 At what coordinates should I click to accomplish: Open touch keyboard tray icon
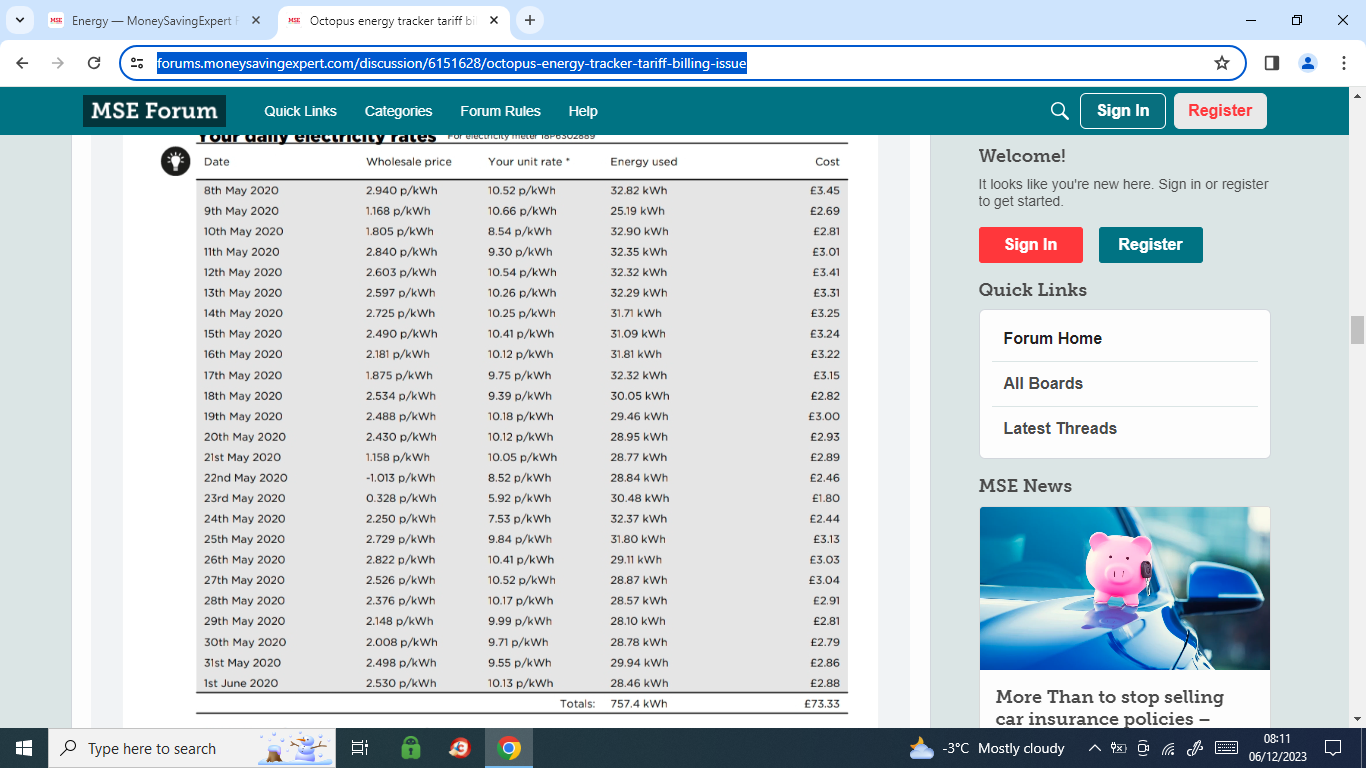click(1227, 748)
